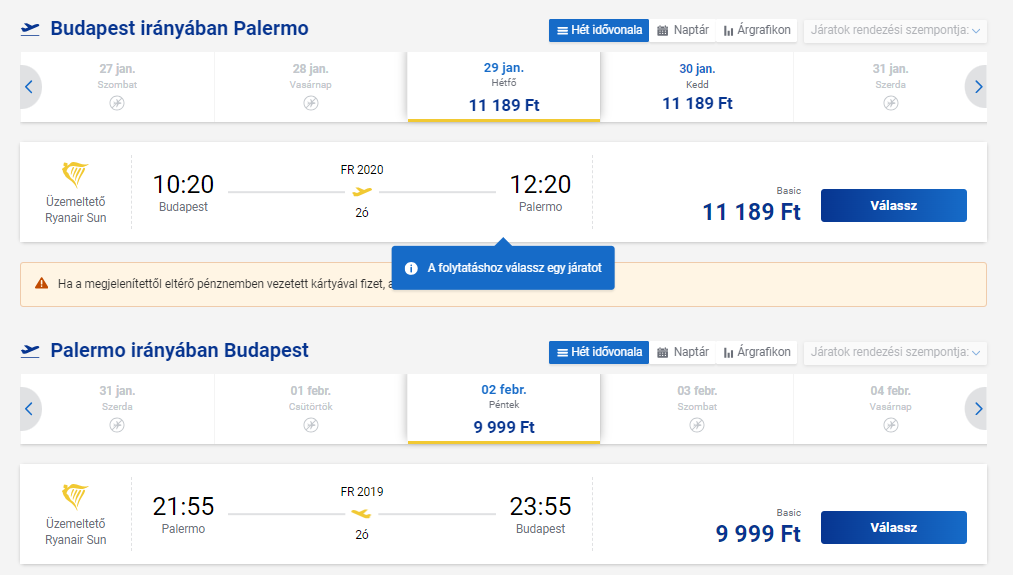The image size is (1013, 575).
Task: Select 30 jan. Kedd outbound date
Action: (x=697, y=87)
